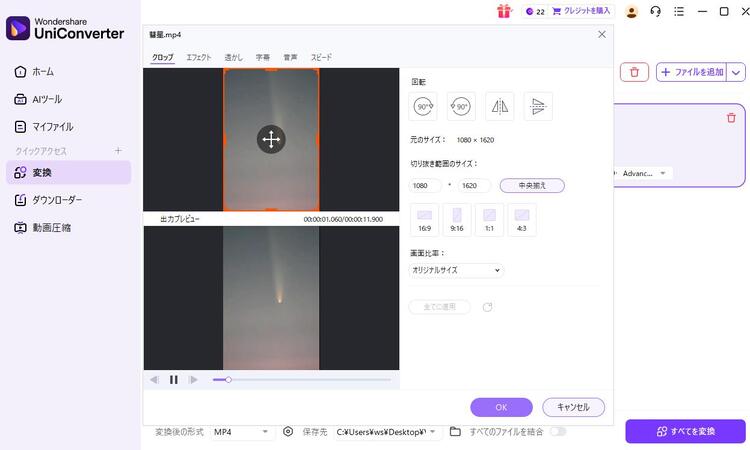Expand the ファイルを追加 dropdown arrow

click(736, 73)
